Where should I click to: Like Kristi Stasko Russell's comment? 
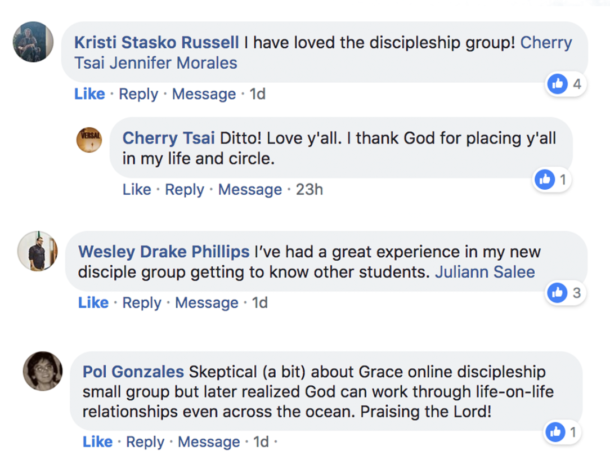(x=89, y=94)
